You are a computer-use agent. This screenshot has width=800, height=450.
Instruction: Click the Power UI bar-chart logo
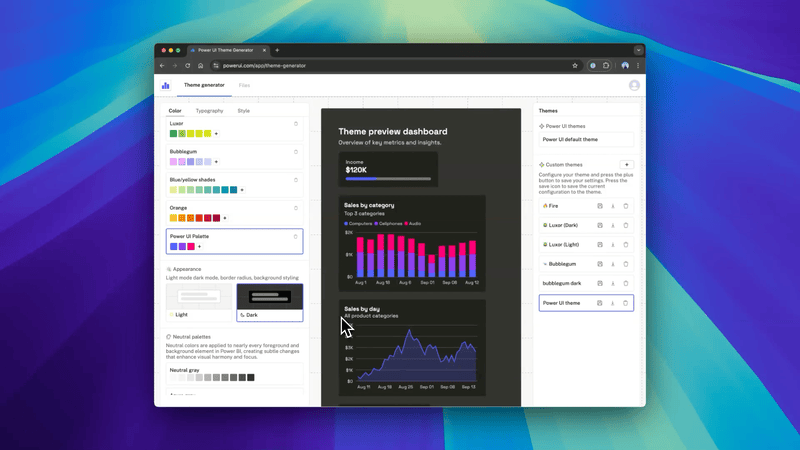click(x=165, y=86)
